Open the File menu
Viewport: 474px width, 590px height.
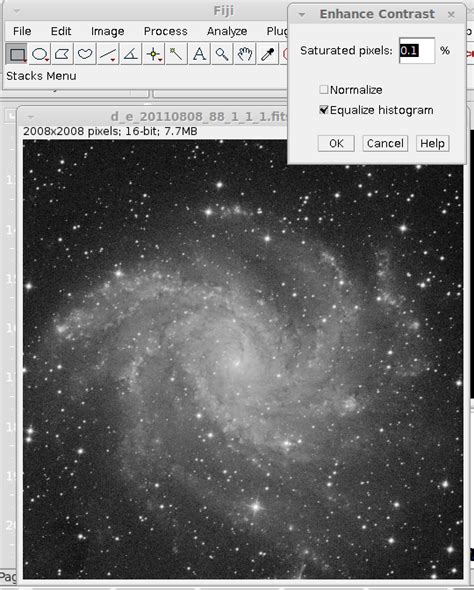(x=22, y=31)
